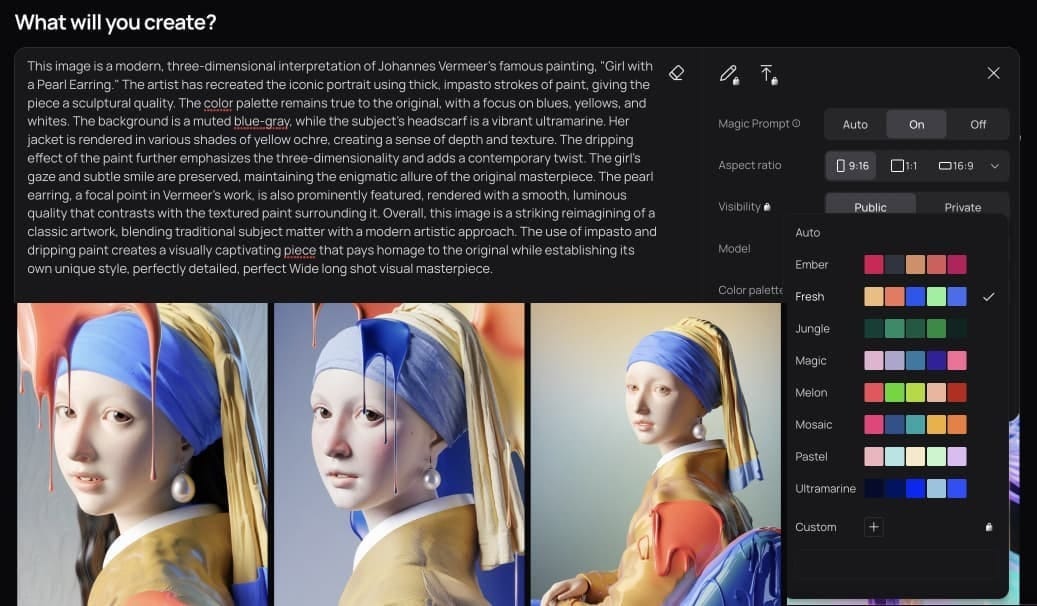The height and width of the screenshot is (606, 1037).
Task: Select Mosaic color palette
Action: [x=897, y=425]
